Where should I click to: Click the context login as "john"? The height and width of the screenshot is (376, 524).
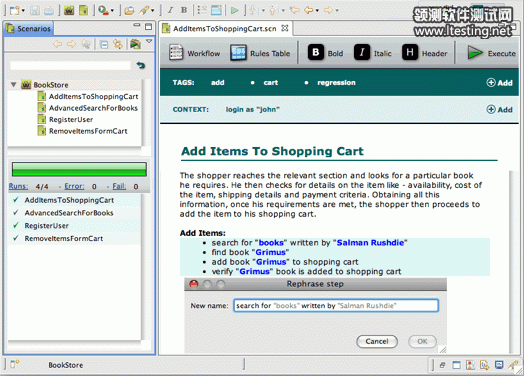pyautogui.click(x=253, y=109)
